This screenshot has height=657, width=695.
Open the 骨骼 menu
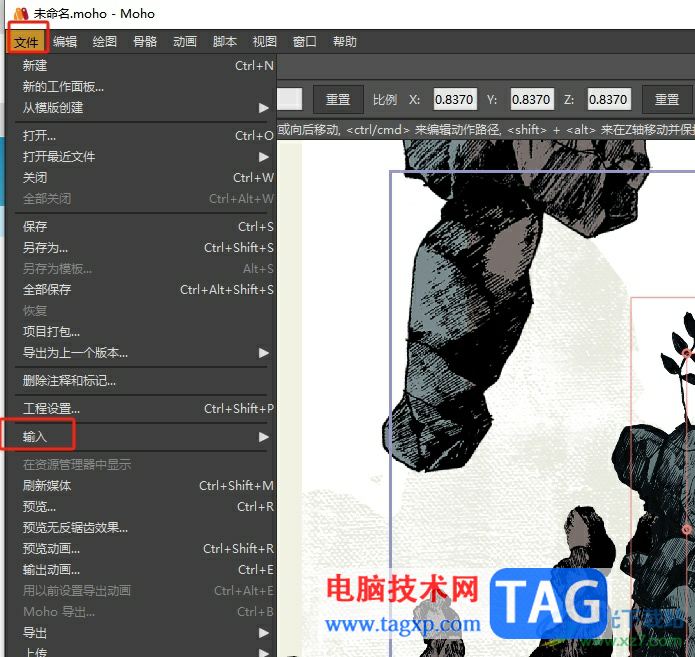tap(145, 42)
